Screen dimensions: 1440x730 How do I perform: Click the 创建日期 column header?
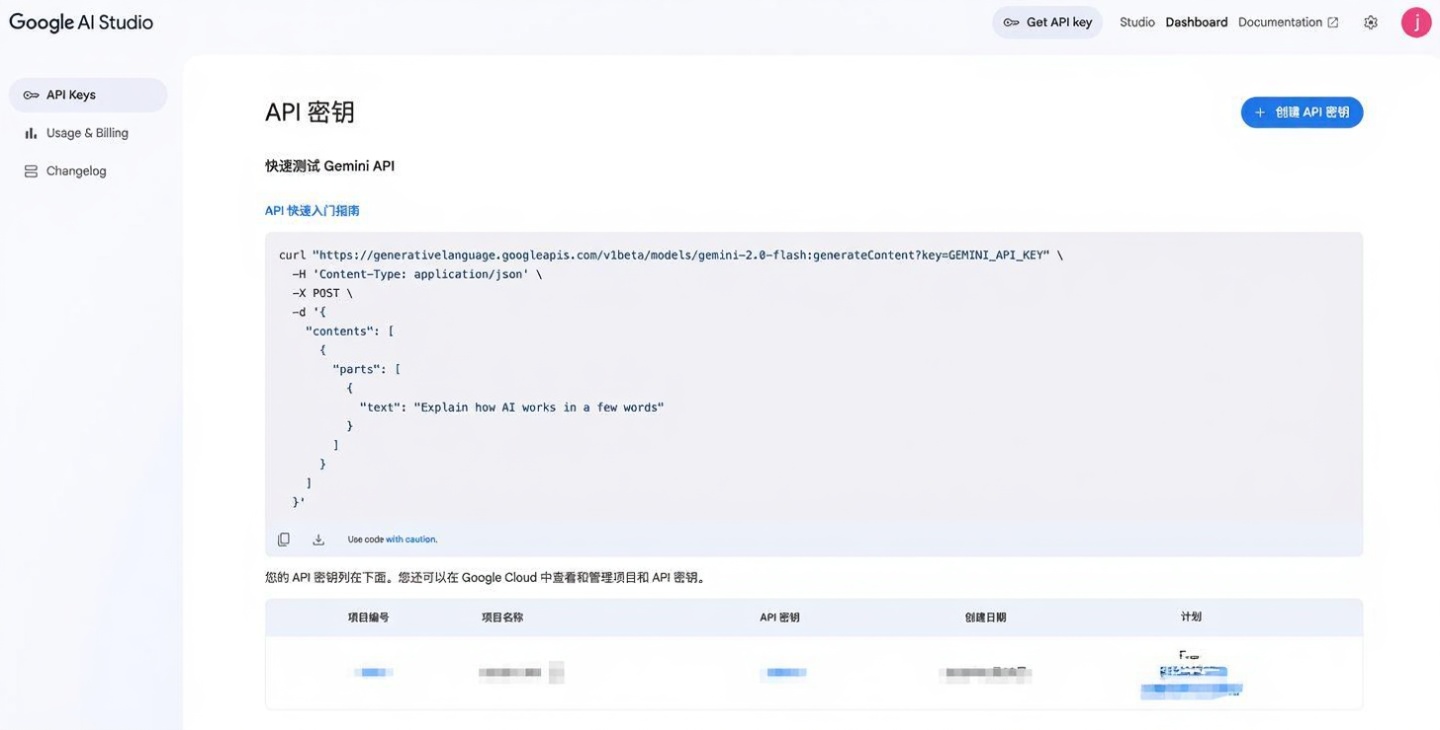pyautogui.click(x=986, y=617)
